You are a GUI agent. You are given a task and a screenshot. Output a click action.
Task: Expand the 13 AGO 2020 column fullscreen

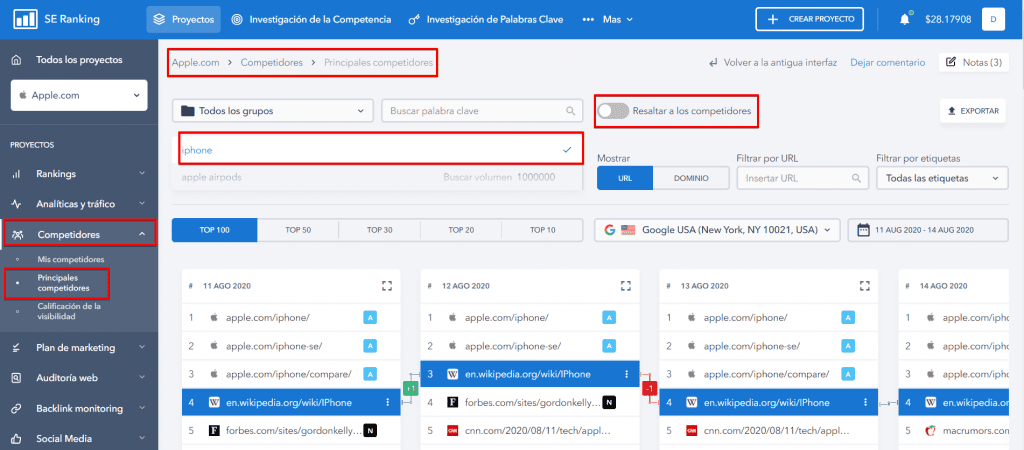[865, 285]
